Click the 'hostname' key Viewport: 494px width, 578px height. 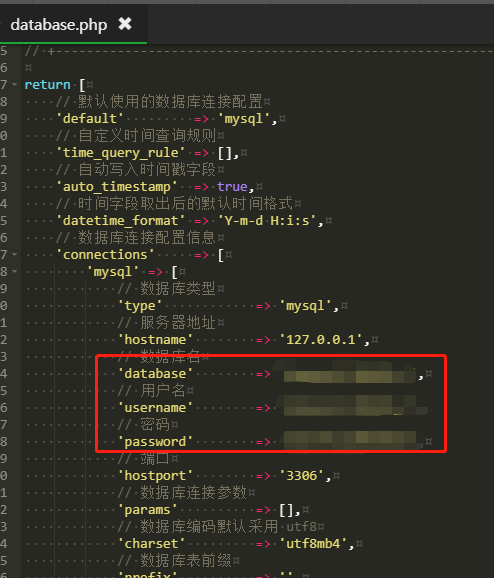click(x=155, y=340)
